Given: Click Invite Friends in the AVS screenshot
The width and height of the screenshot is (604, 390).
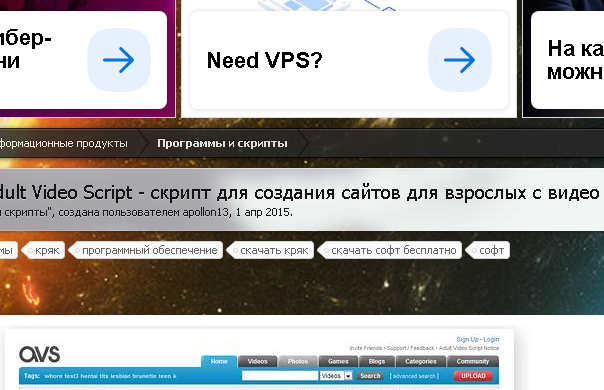Looking at the screenshot, I should coord(366,348).
